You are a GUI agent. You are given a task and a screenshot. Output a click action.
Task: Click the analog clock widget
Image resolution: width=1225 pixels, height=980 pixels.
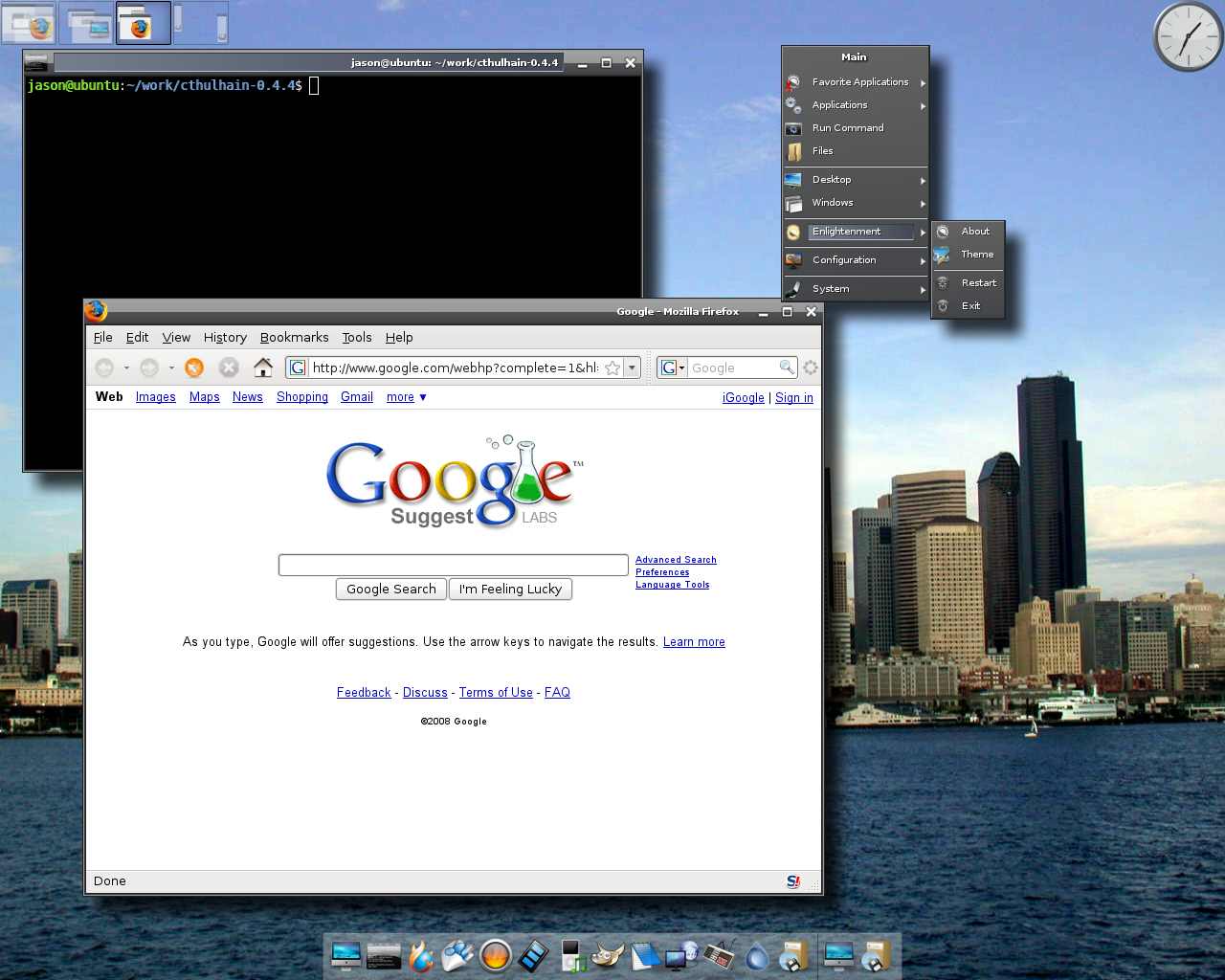pos(1188,36)
